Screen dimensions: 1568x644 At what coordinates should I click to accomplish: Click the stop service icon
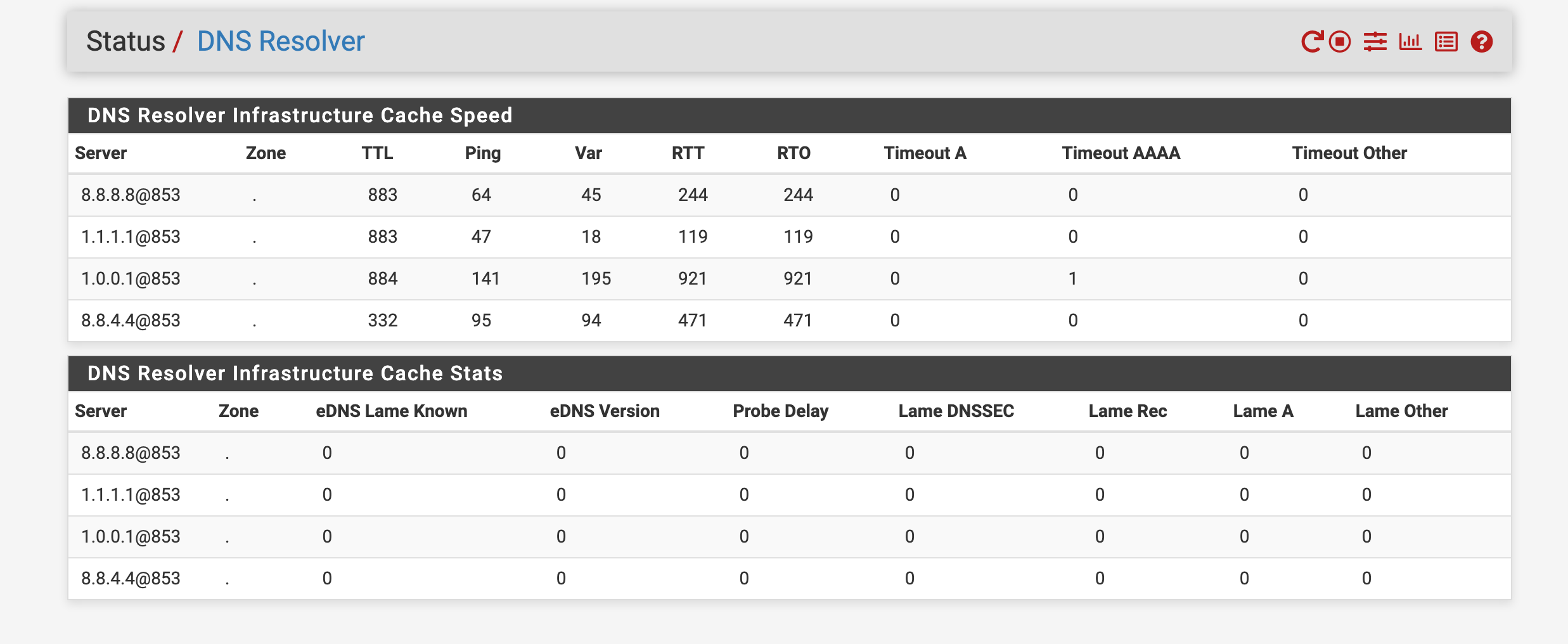1340,42
